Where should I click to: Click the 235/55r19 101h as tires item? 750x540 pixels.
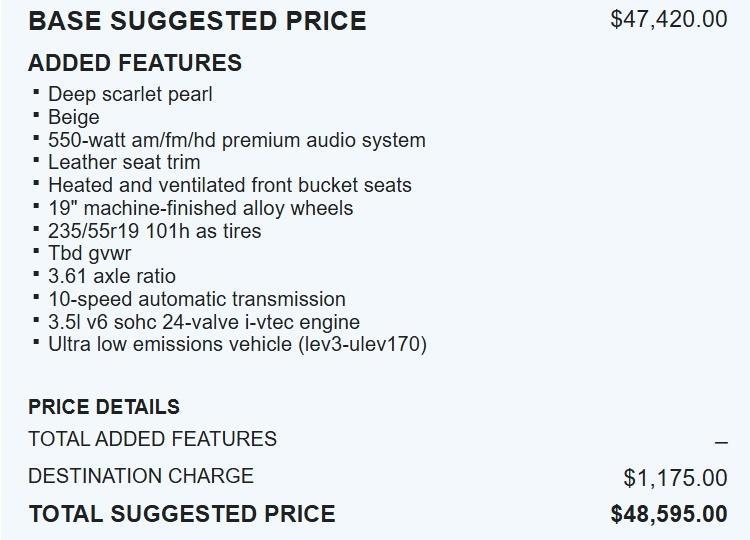tap(154, 231)
